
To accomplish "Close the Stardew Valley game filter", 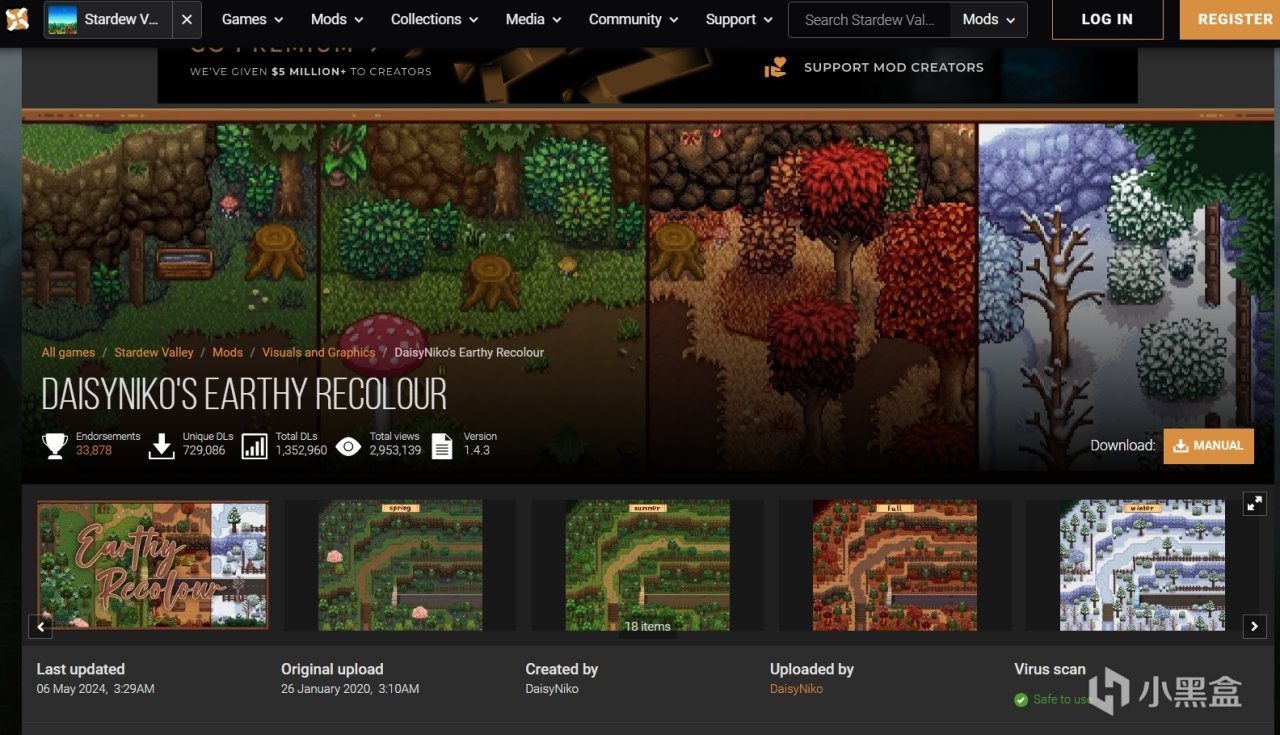I will click(187, 19).
